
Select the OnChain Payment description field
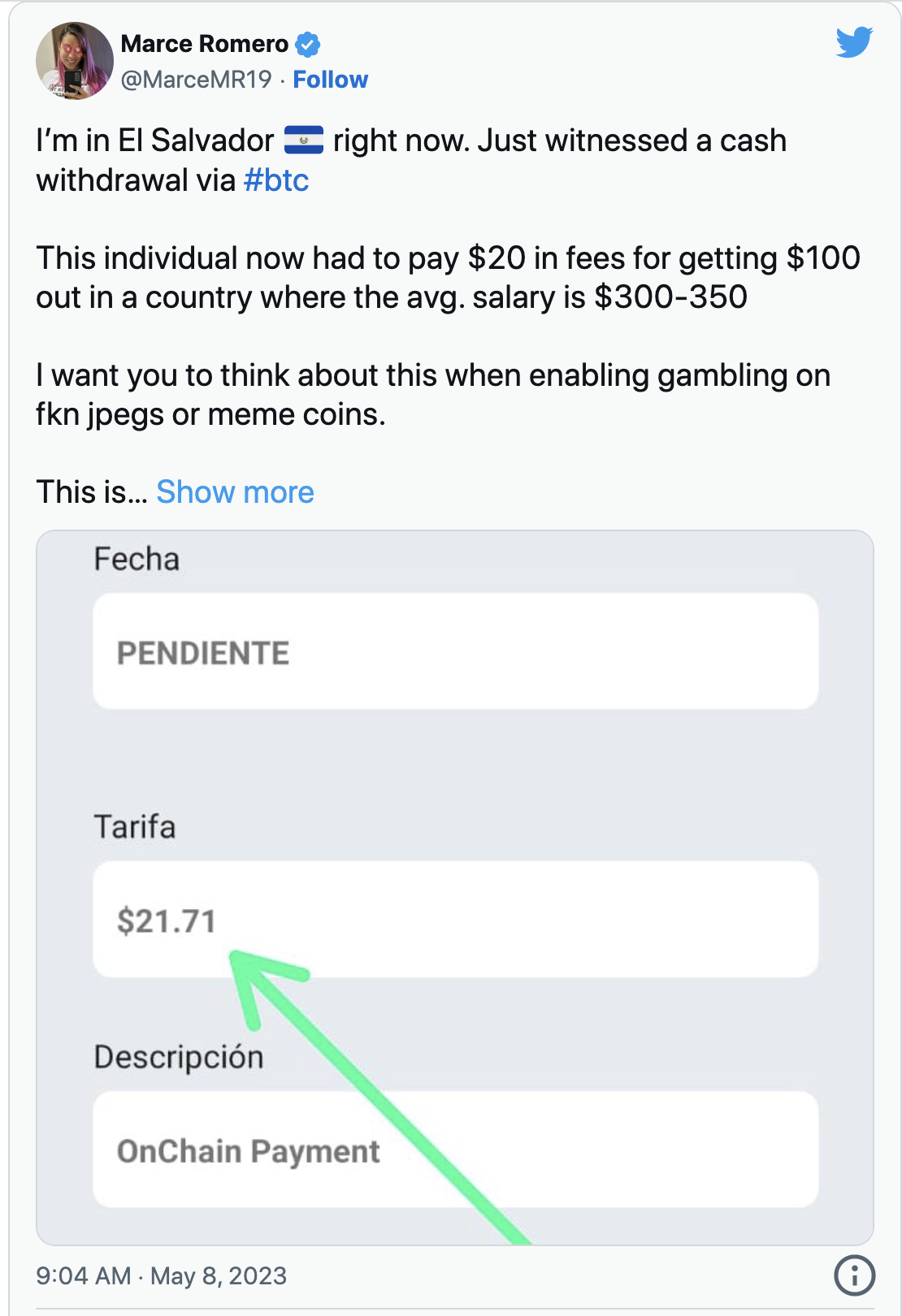(455, 1149)
